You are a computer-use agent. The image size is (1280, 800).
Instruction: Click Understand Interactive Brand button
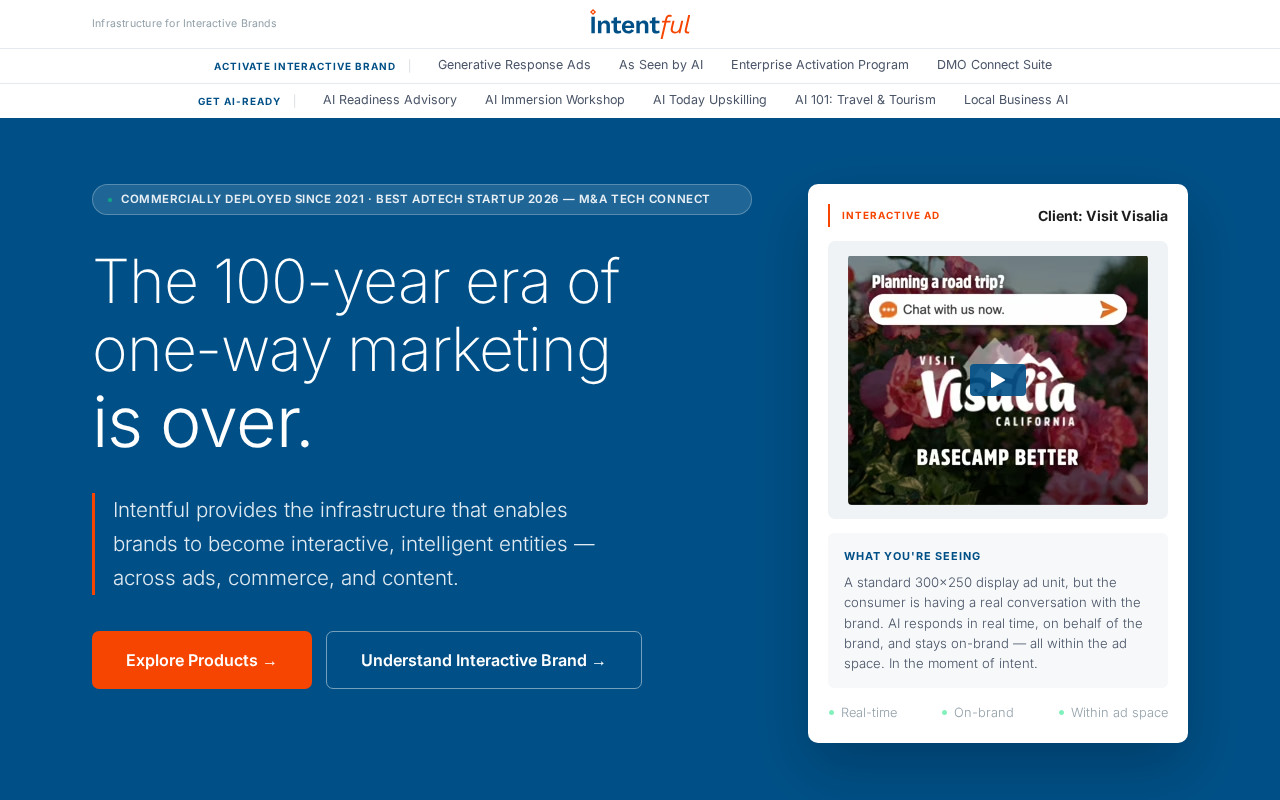(484, 660)
